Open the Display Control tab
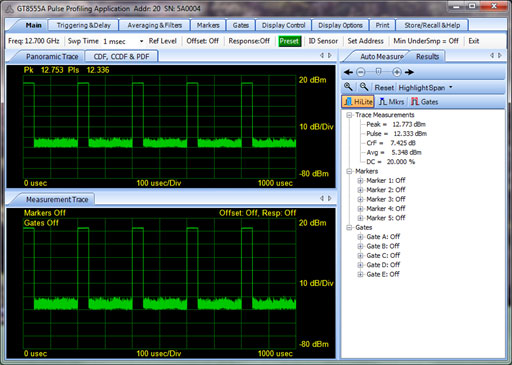Viewport: 512px width, 365px height. (283, 25)
